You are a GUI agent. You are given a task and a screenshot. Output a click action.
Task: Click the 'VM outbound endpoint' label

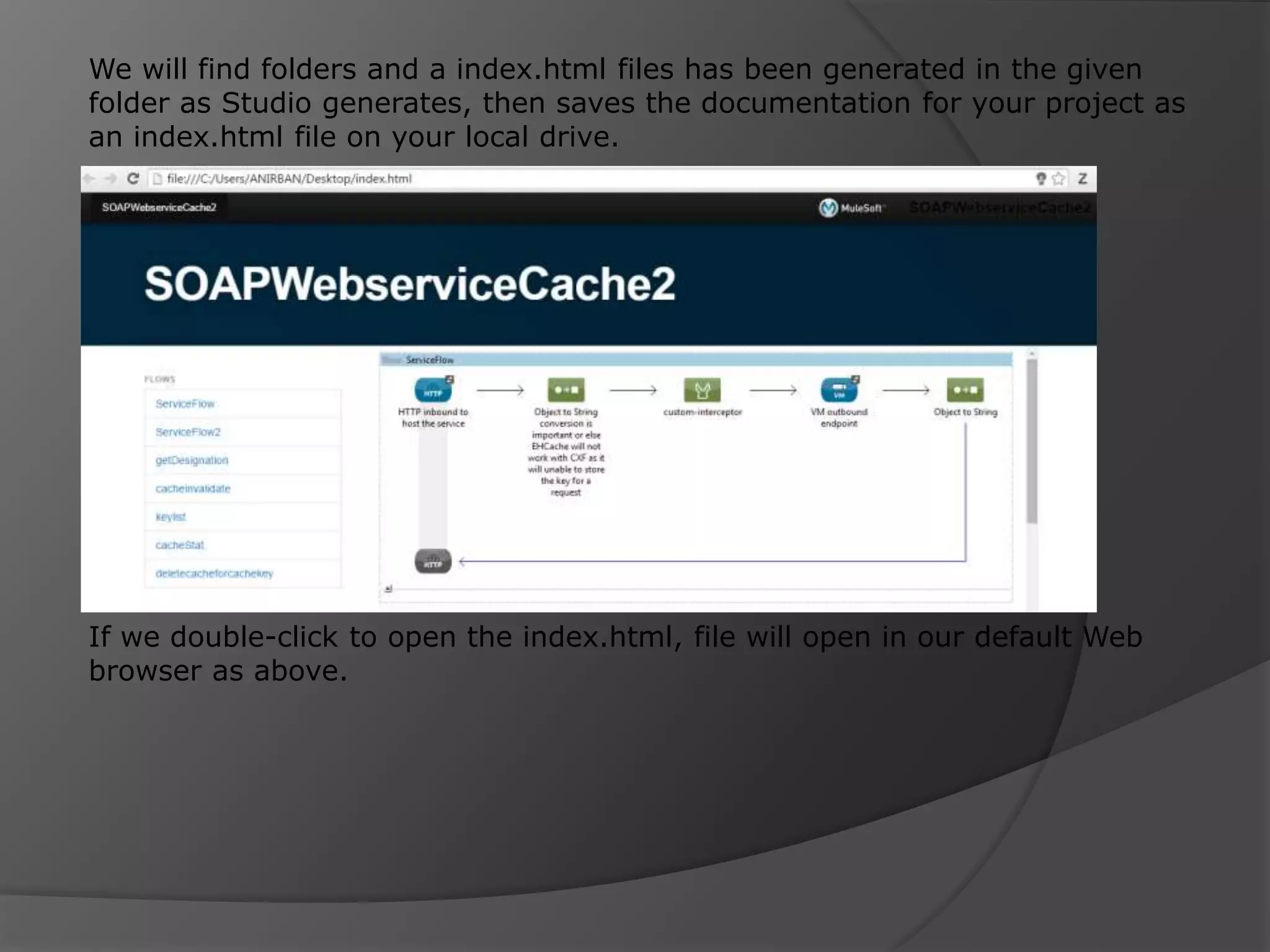click(x=839, y=418)
